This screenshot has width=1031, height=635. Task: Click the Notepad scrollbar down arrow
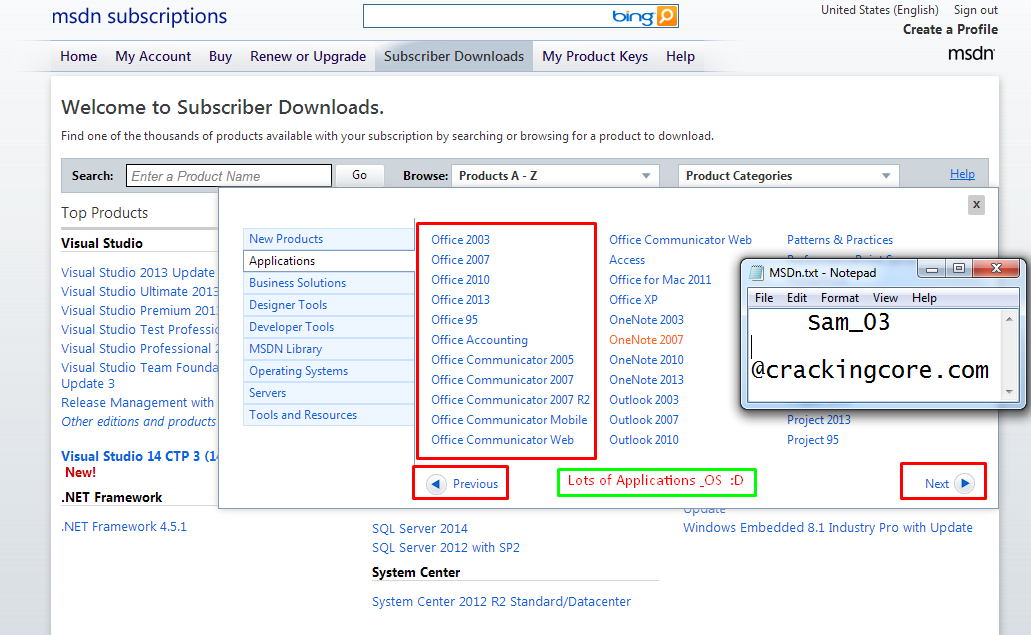click(1009, 392)
